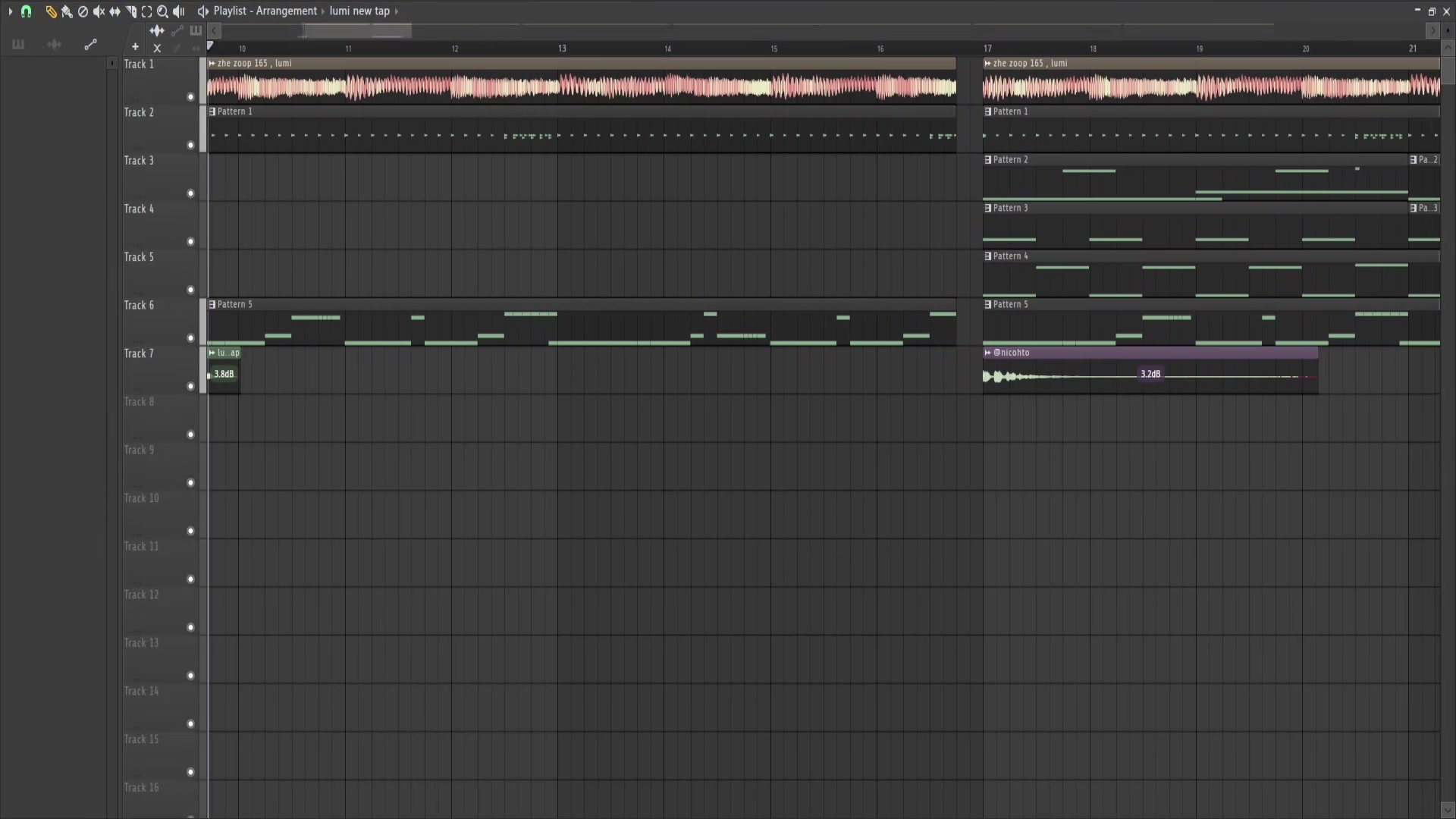Click the playhead marker on the ruler

(x=210, y=46)
